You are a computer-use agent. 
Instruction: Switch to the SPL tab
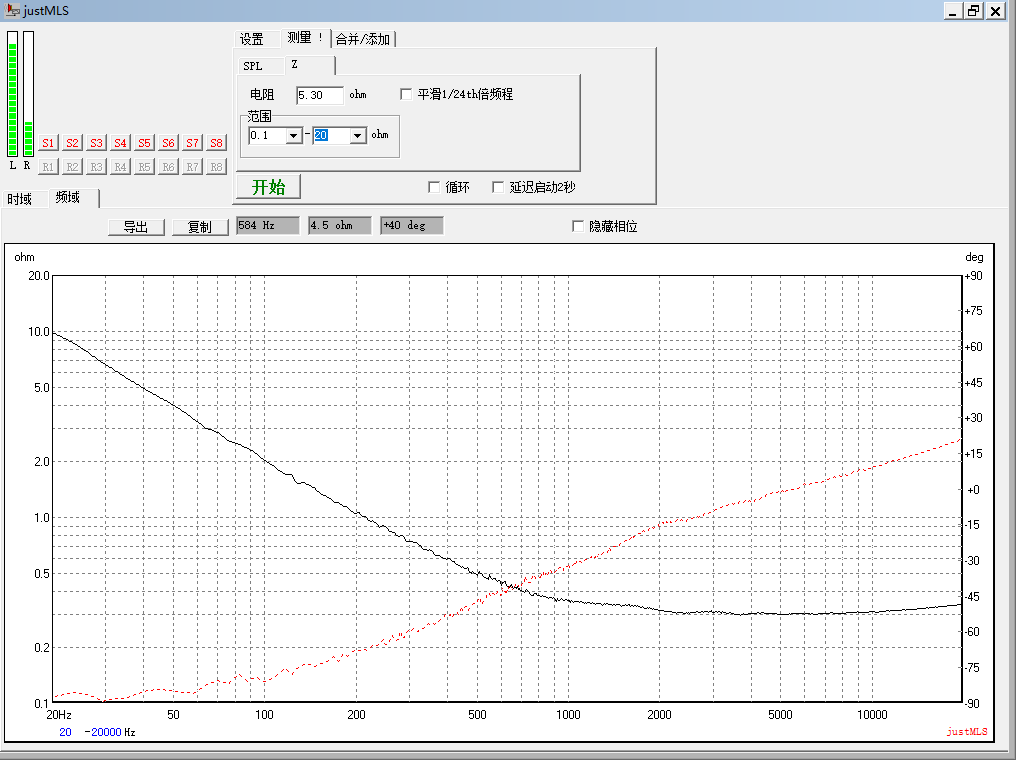253,66
